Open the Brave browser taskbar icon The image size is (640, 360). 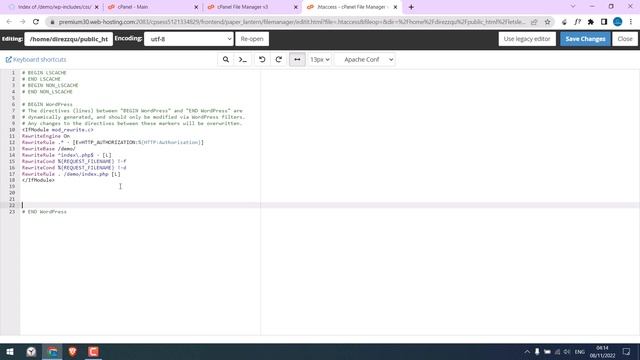click(x=73, y=351)
